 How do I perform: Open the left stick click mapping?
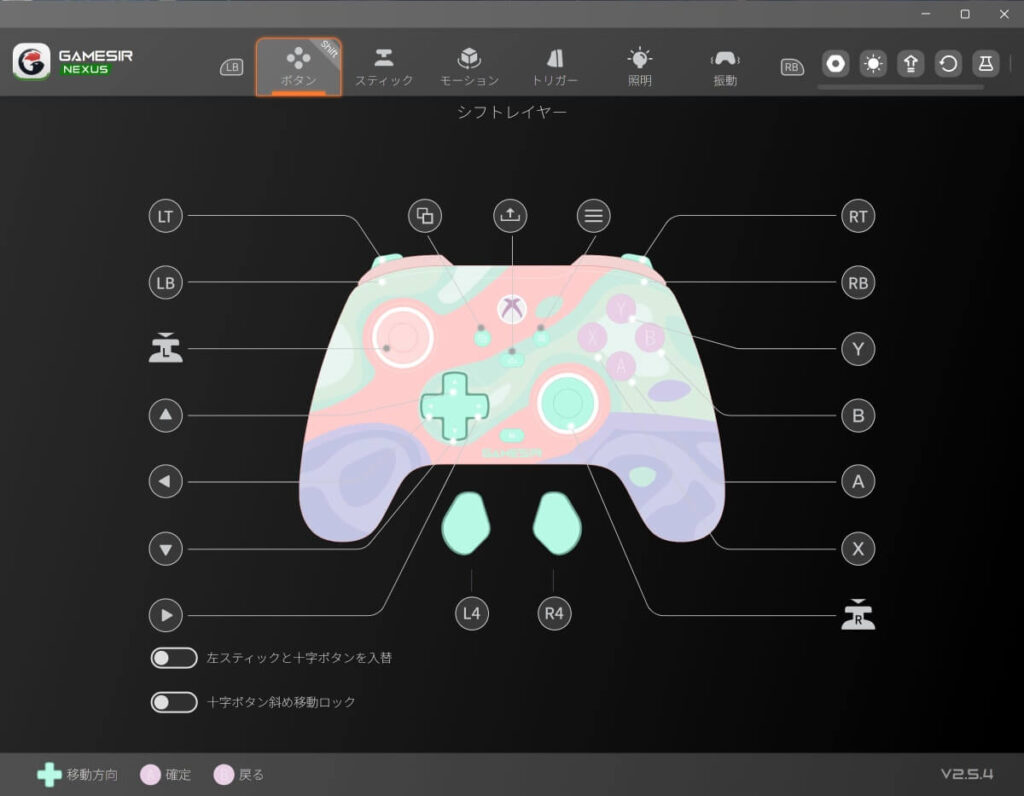pyautogui.click(x=165, y=348)
